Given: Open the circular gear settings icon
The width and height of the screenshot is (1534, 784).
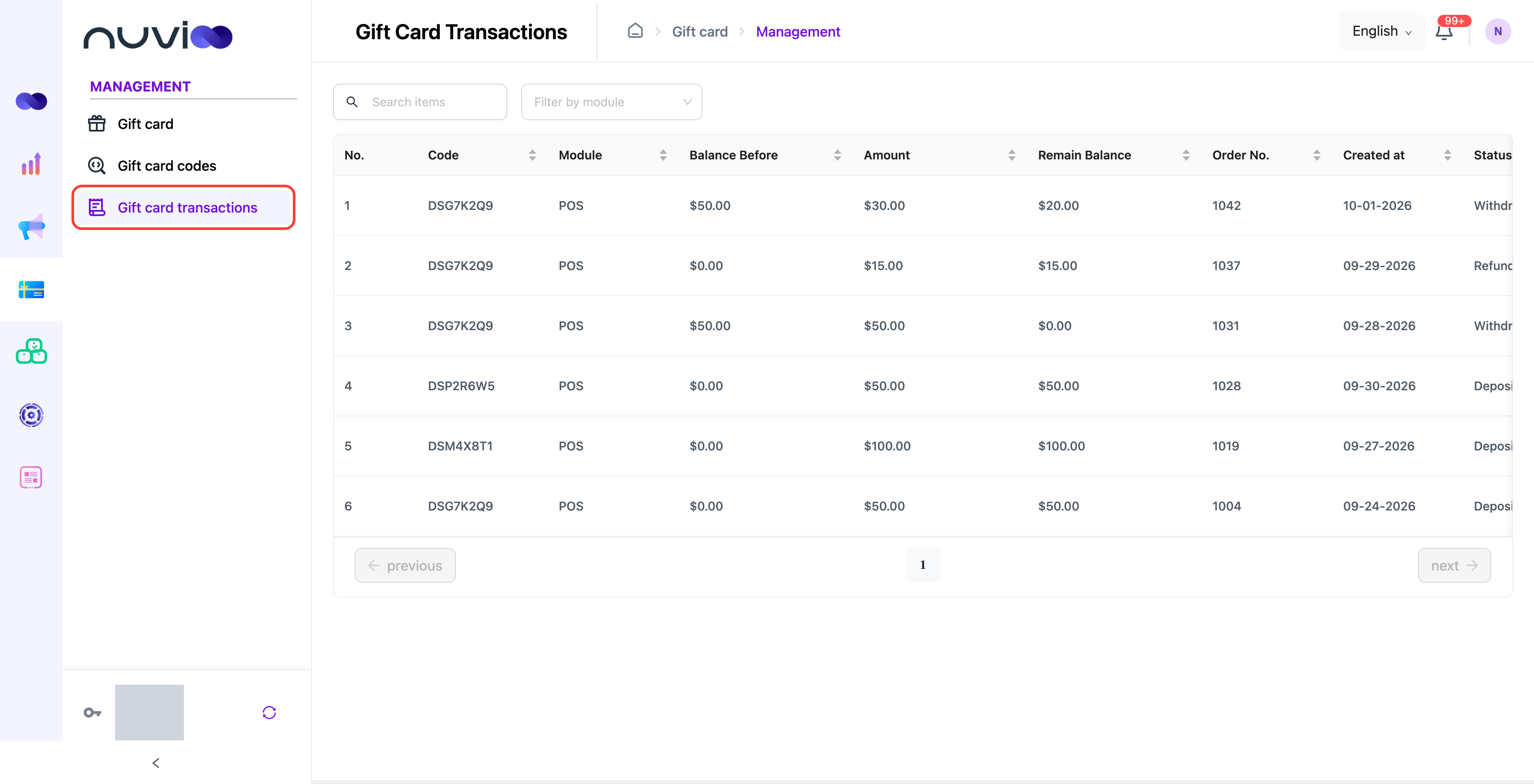Looking at the screenshot, I should coord(31,415).
